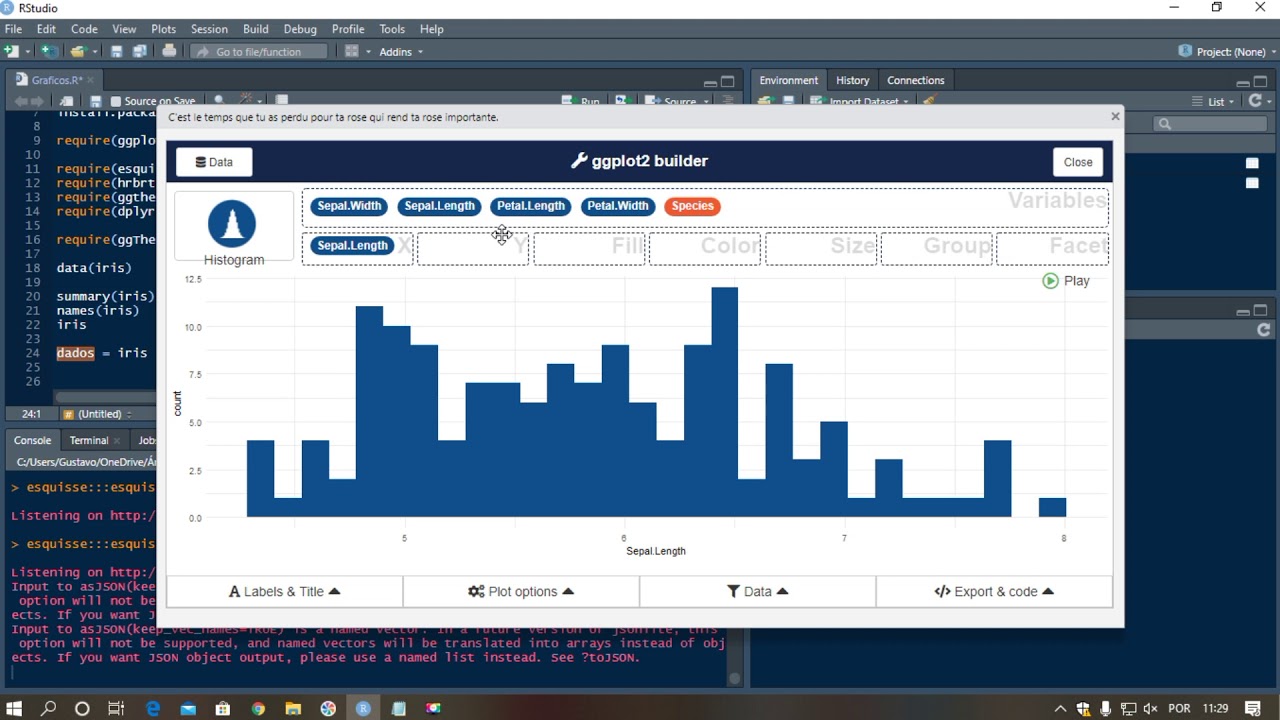Select the Sepal.Length badge in Variables row

(439, 206)
